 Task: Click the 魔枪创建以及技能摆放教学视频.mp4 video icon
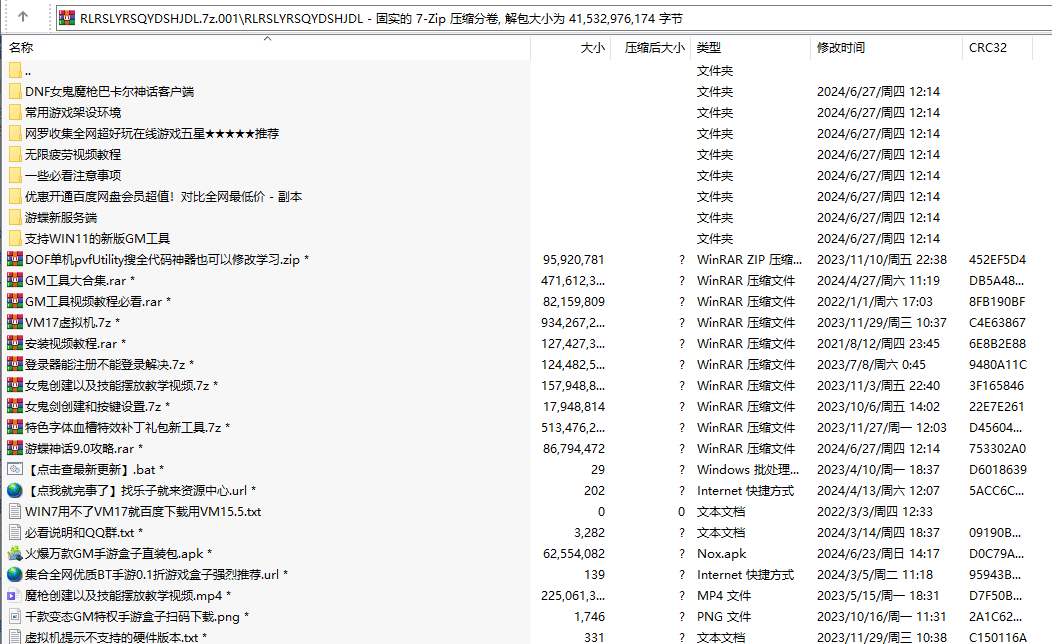pos(14,595)
